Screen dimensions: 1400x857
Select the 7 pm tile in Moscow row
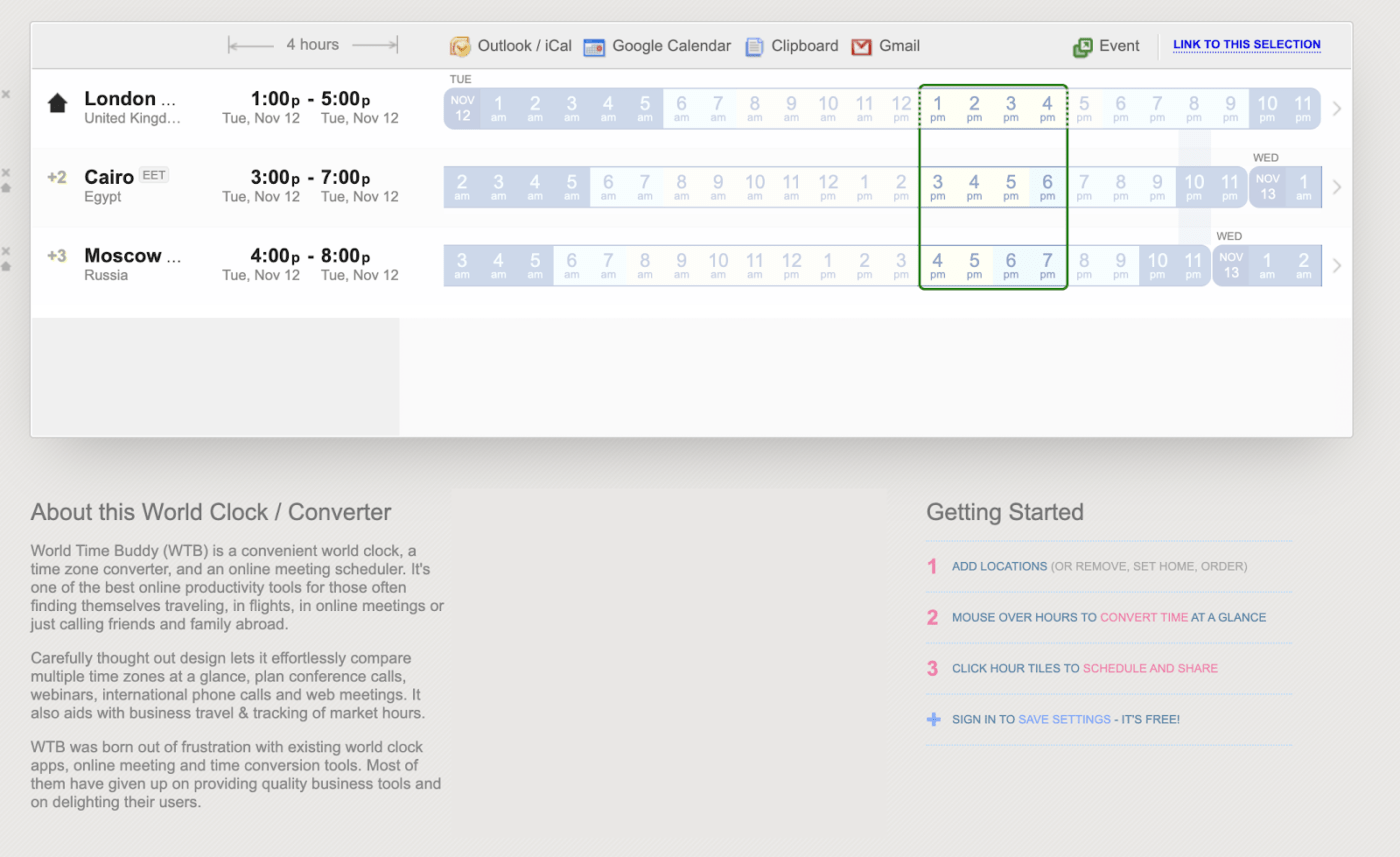click(1047, 266)
